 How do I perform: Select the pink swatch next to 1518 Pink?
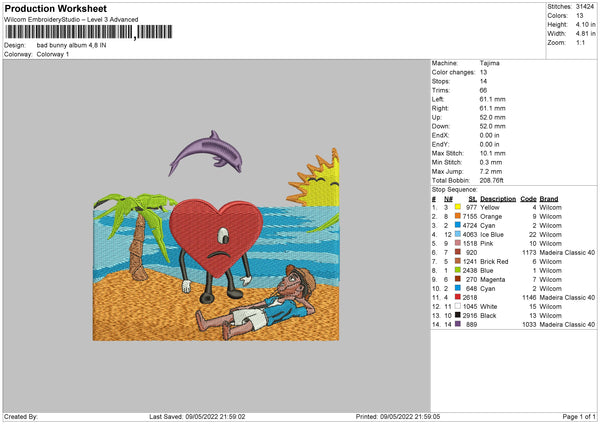pos(458,243)
